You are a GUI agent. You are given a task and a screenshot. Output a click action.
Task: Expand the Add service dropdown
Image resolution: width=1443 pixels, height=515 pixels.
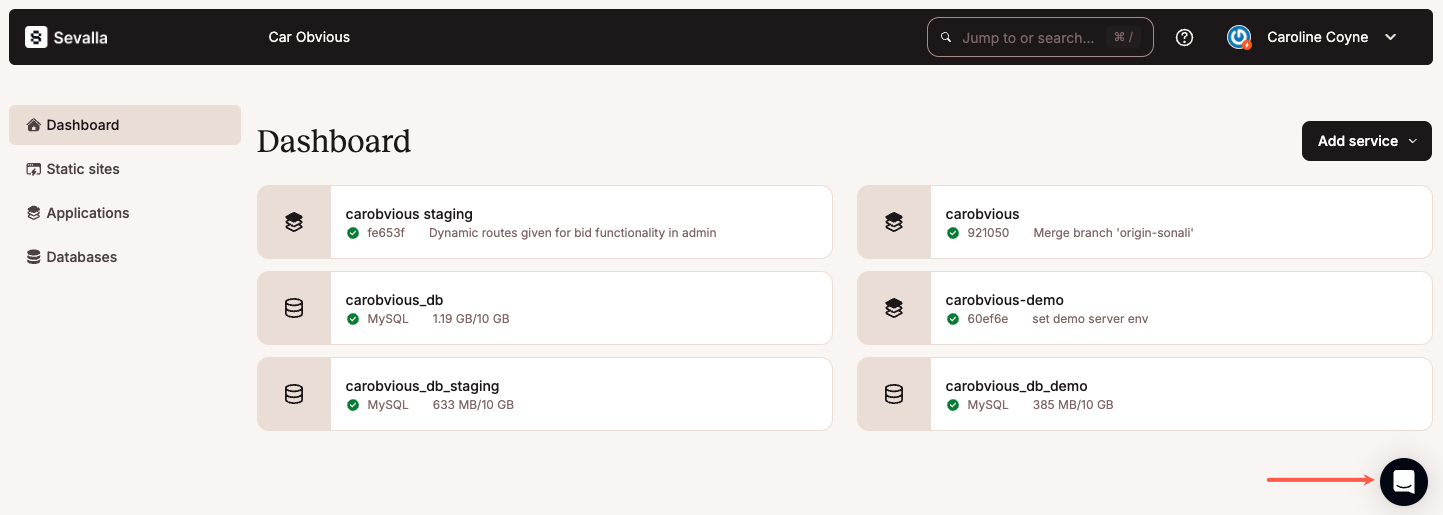point(1366,141)
